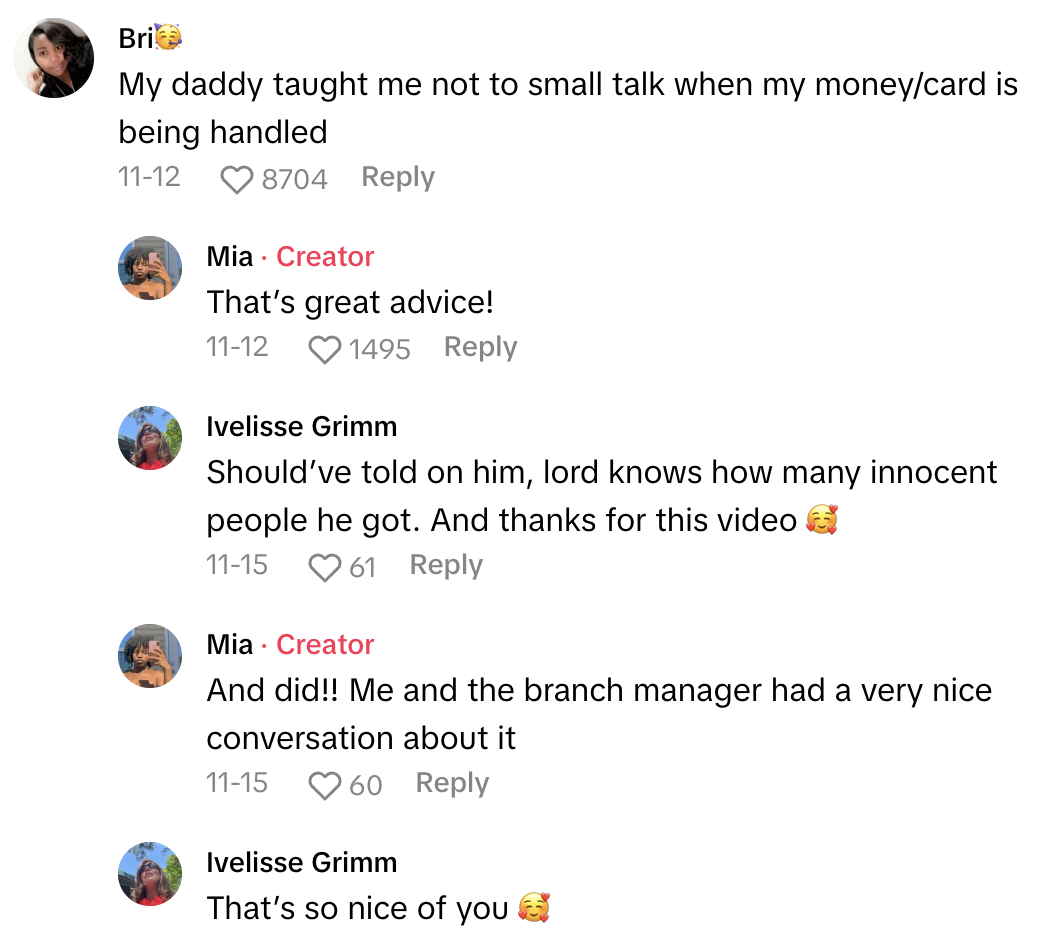Image resolution: width=1060 pixels, height=938 pixels.
Task: Open Mia's Creator label
Action: tap(324, 256)
